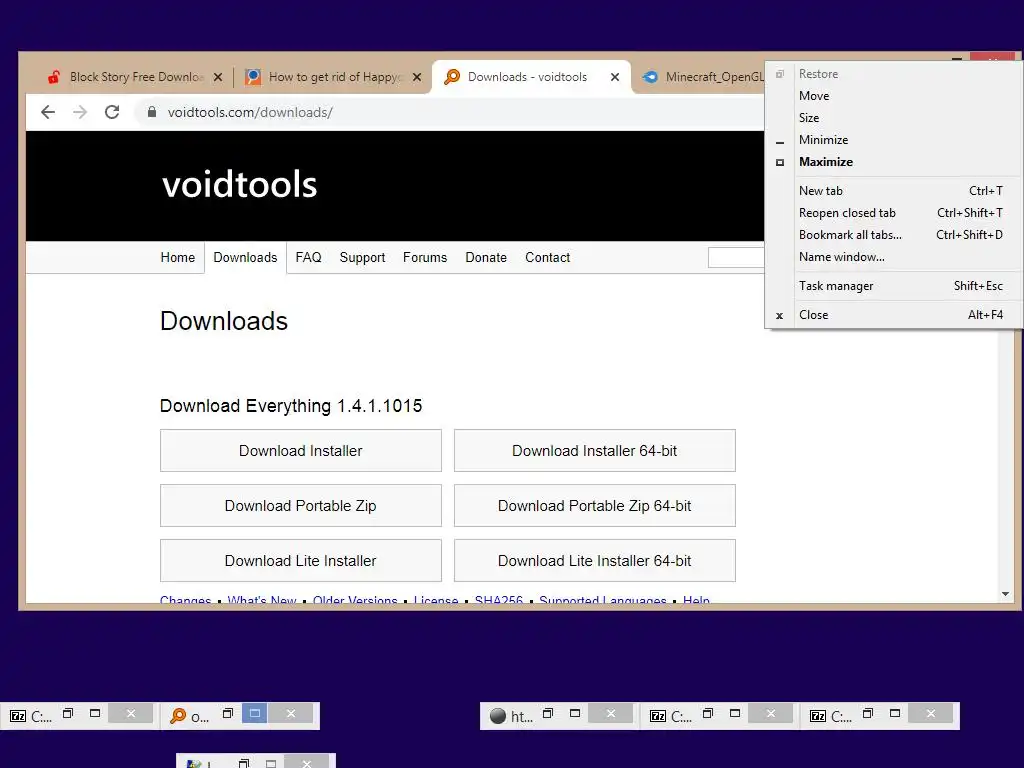This screenshot has width=1024, height=768.
Task: Click the Minecraft_OpenGL tab favicon
Action: click(650, 77)
